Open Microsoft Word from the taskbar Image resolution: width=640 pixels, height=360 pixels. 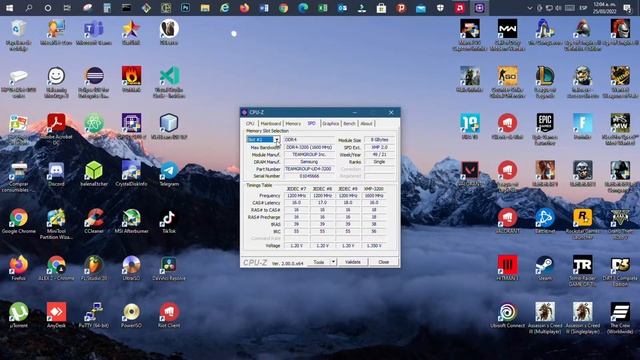(x=264, y=8)
